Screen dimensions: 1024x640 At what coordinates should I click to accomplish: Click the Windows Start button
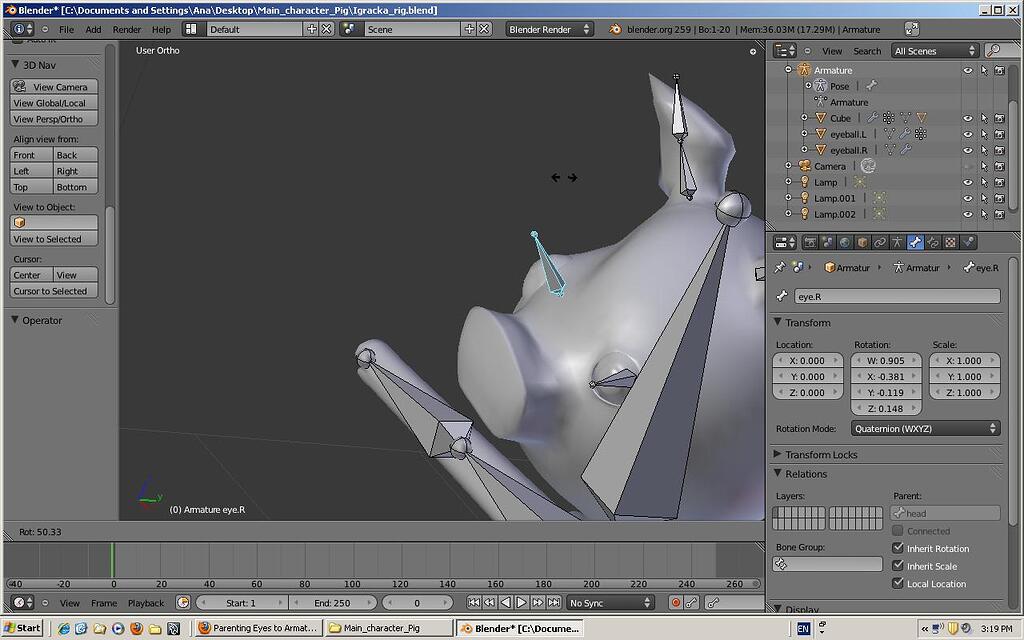click(x=22, y=628)
